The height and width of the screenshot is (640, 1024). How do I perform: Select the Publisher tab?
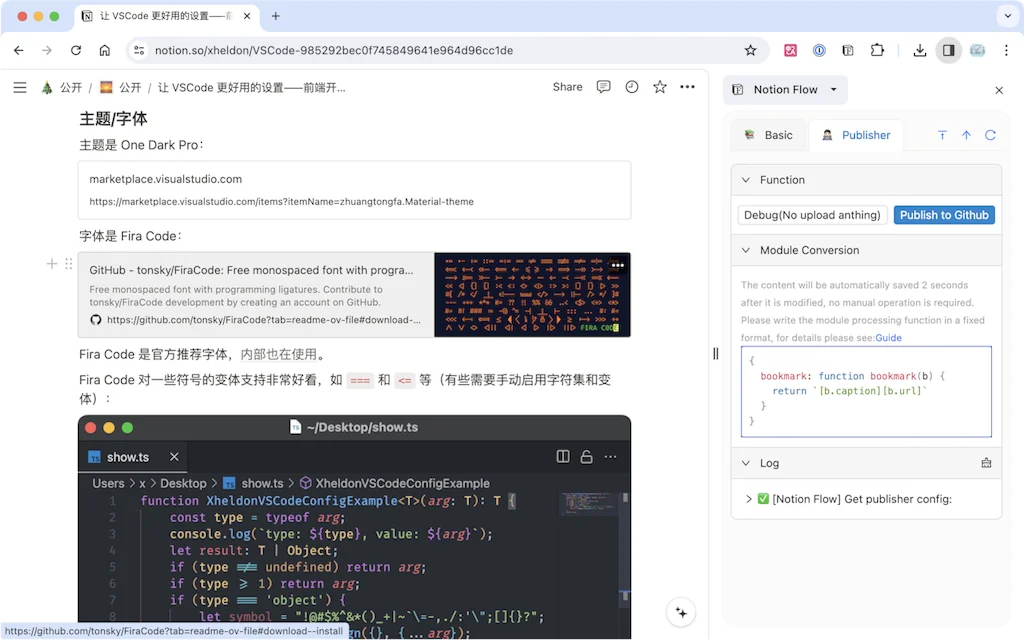coord(856,135)
